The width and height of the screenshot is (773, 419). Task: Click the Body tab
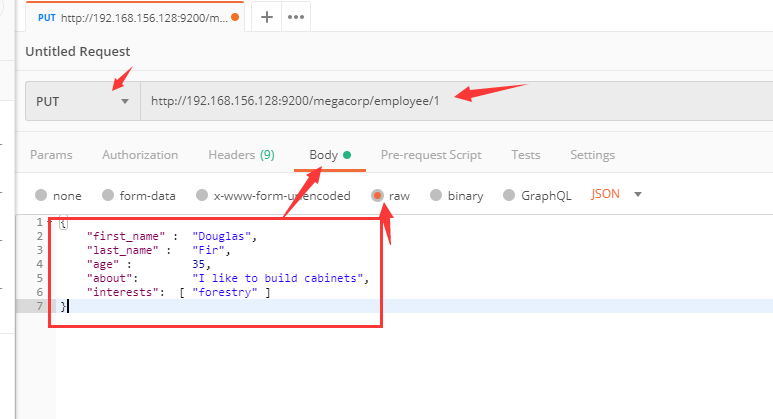(323, 155)
